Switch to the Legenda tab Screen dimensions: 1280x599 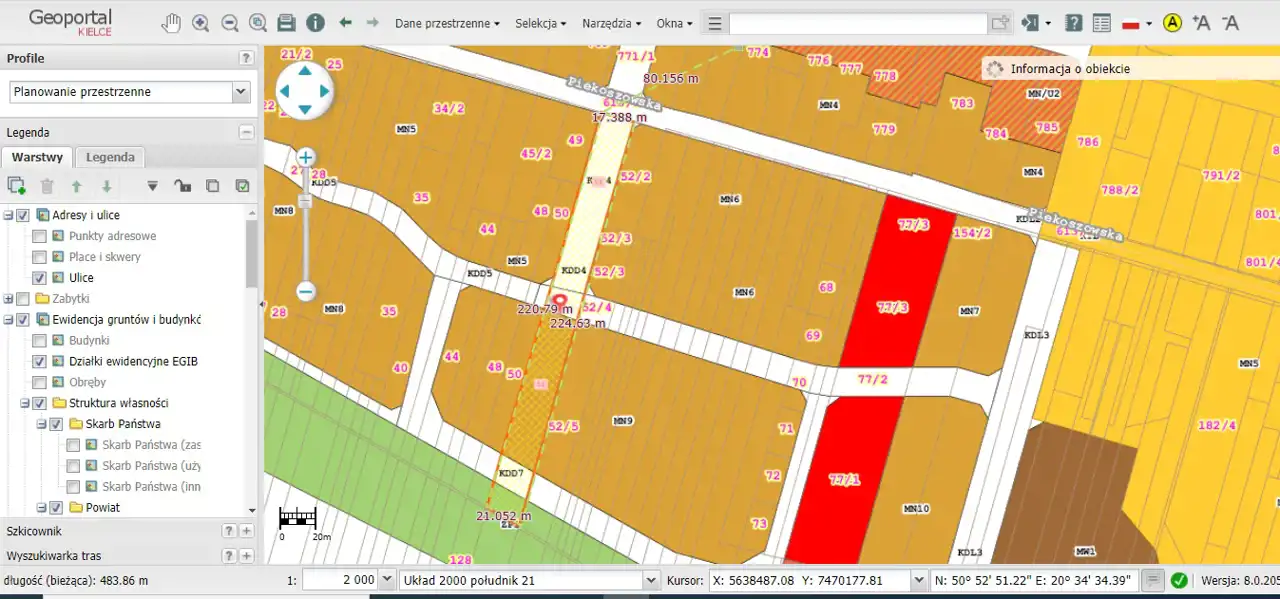click(x=110, y=157)
